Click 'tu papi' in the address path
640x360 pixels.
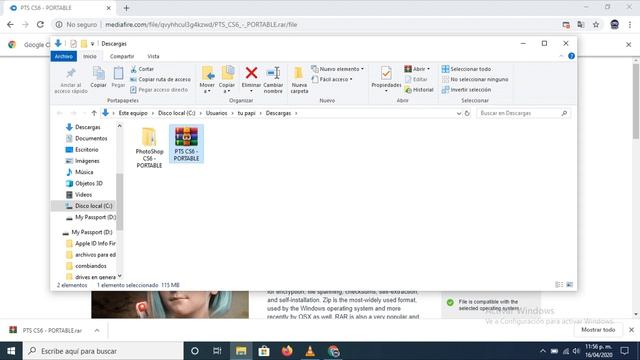pos(247,113)
